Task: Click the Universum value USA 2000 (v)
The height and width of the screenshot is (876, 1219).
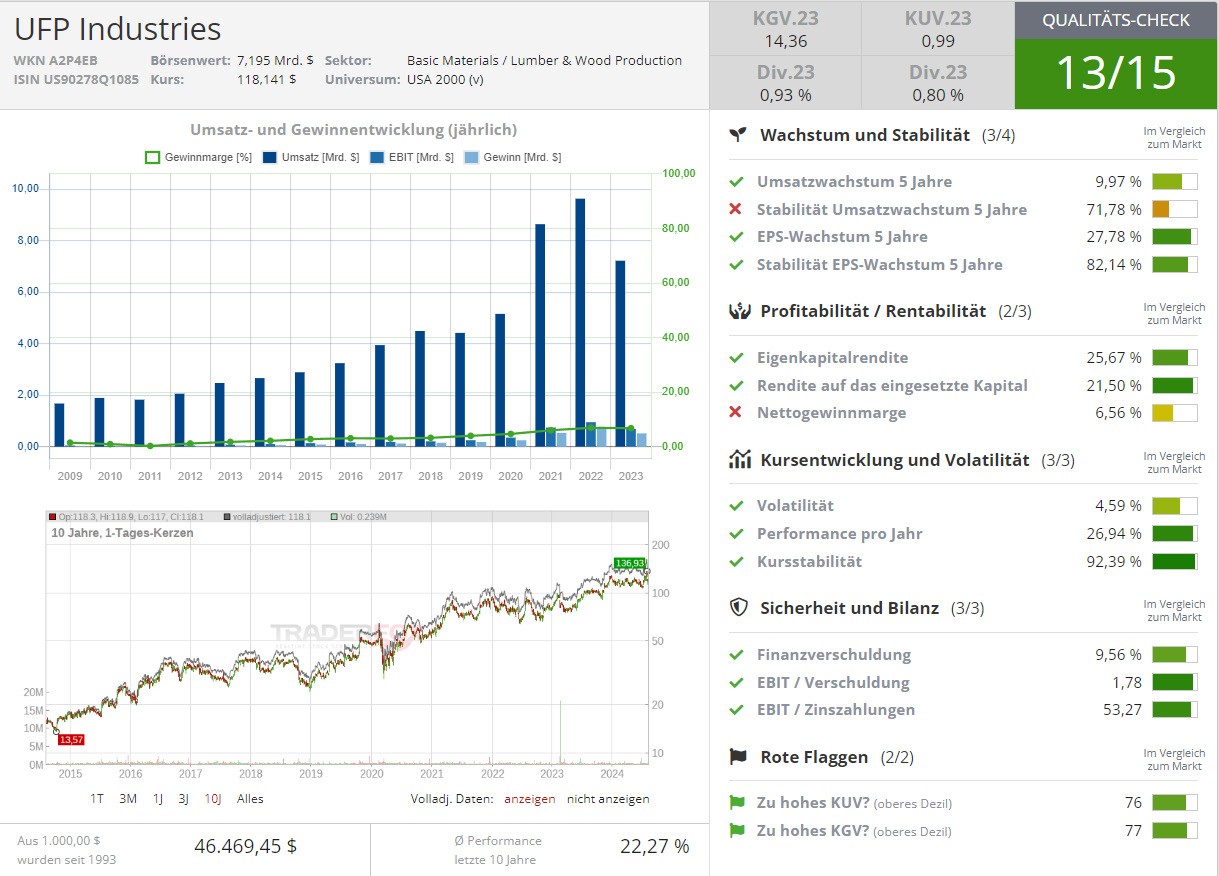Action: tap(445, 79)
